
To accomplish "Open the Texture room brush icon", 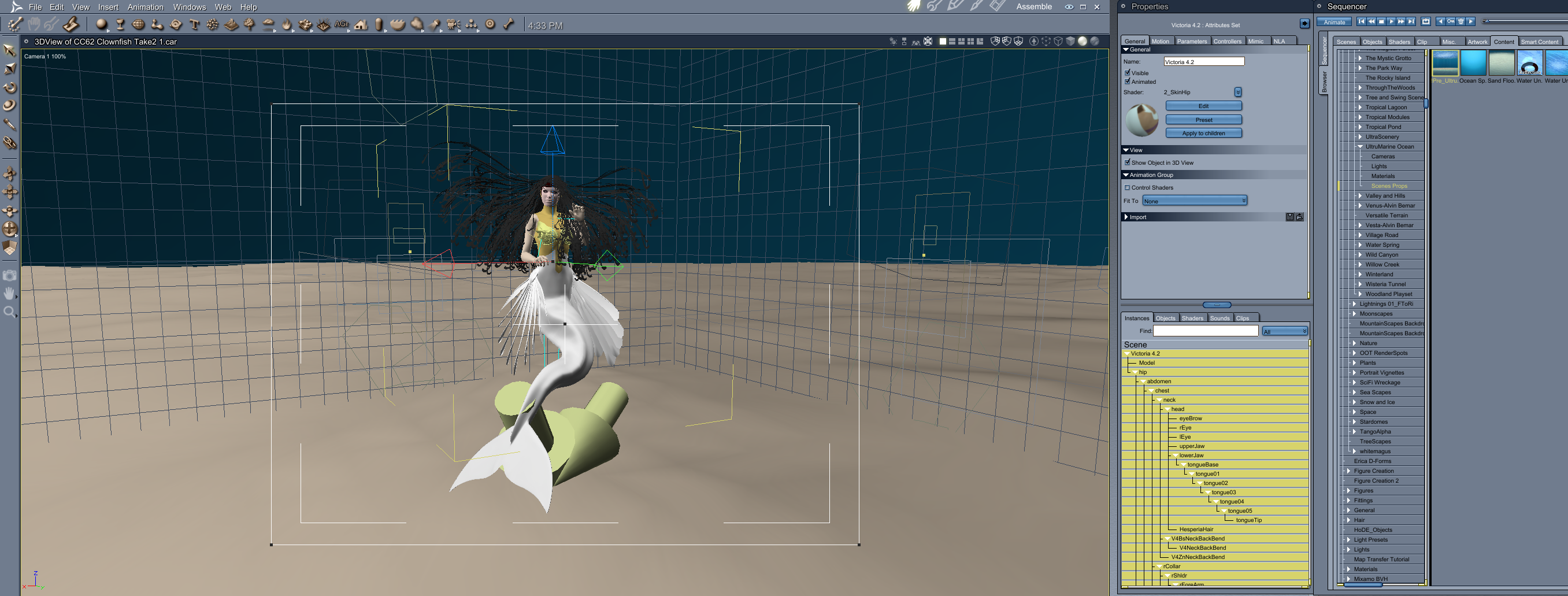I will [x=976, y=6].
